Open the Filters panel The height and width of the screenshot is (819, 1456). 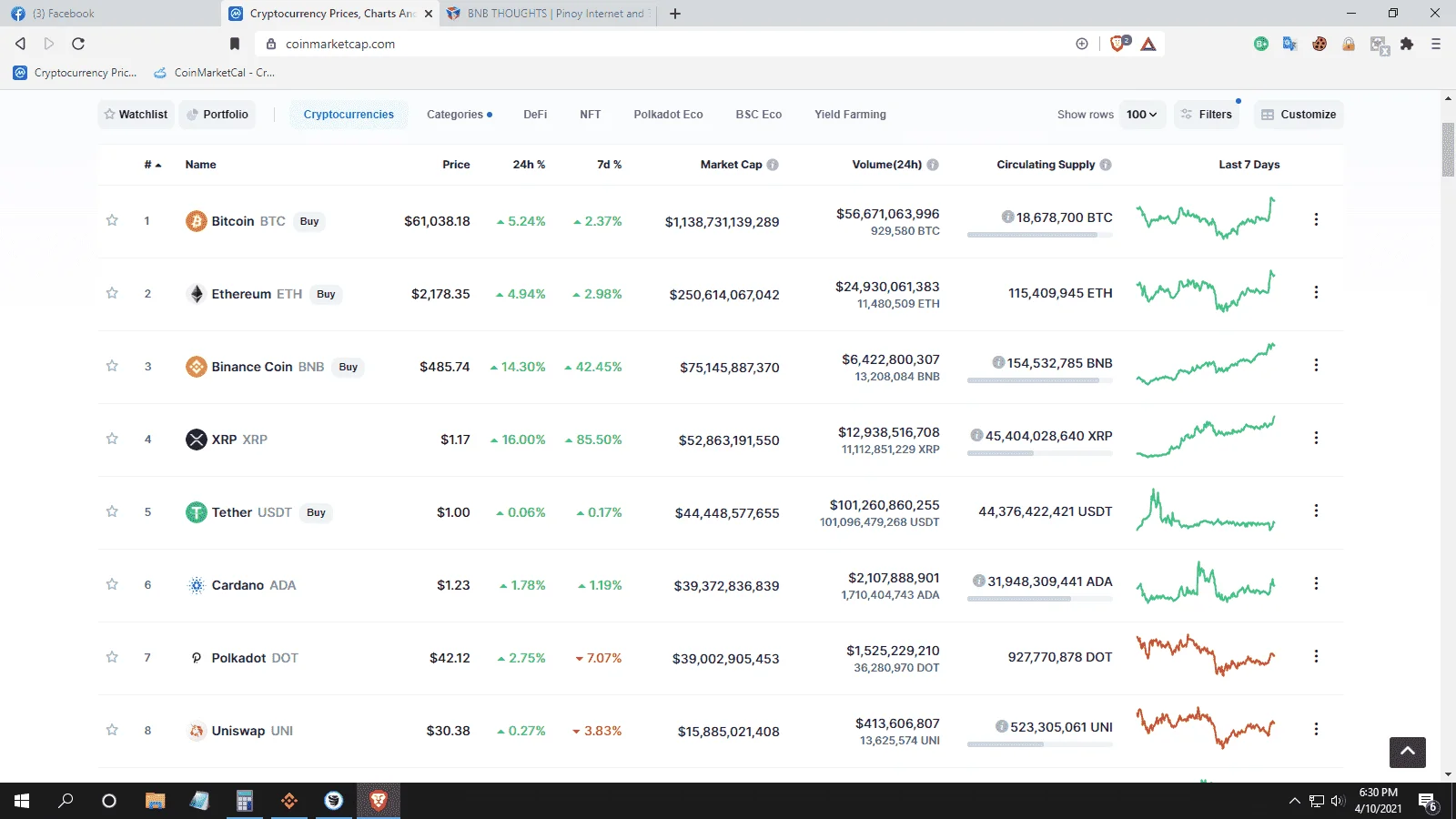tap(1207, 115)
